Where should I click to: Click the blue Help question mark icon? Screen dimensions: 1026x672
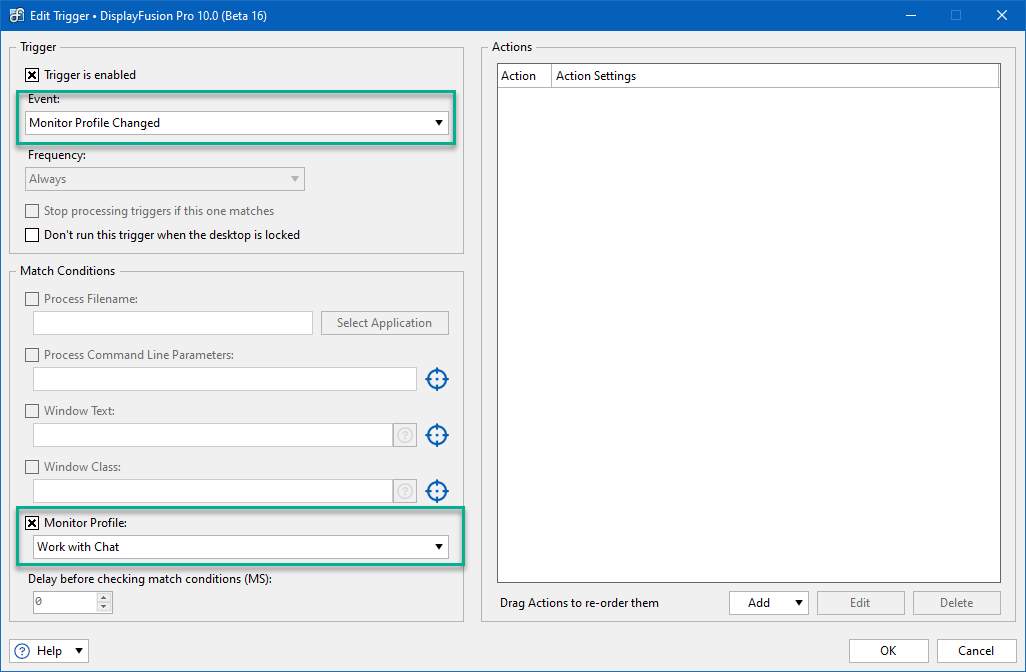22,651
